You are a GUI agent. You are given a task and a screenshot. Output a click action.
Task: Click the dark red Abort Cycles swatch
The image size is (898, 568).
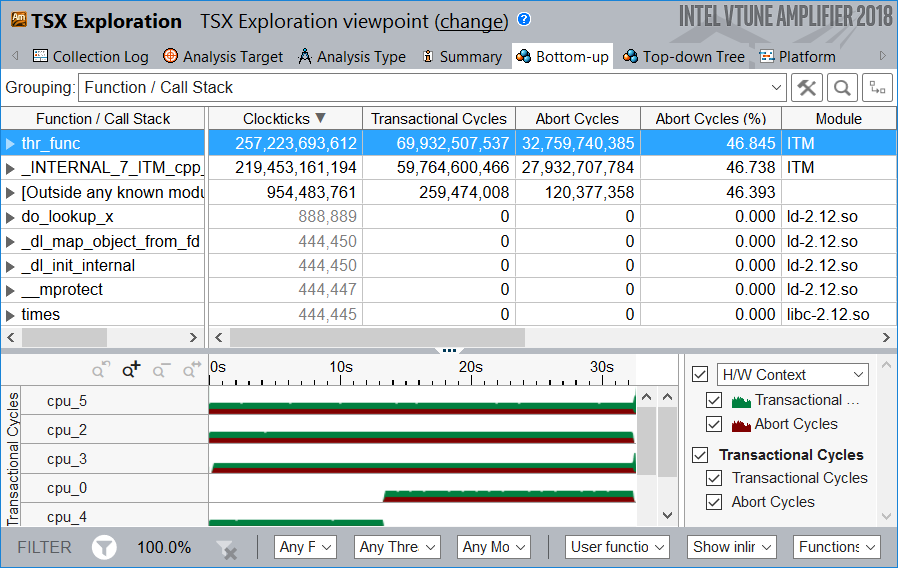[741, 425]
